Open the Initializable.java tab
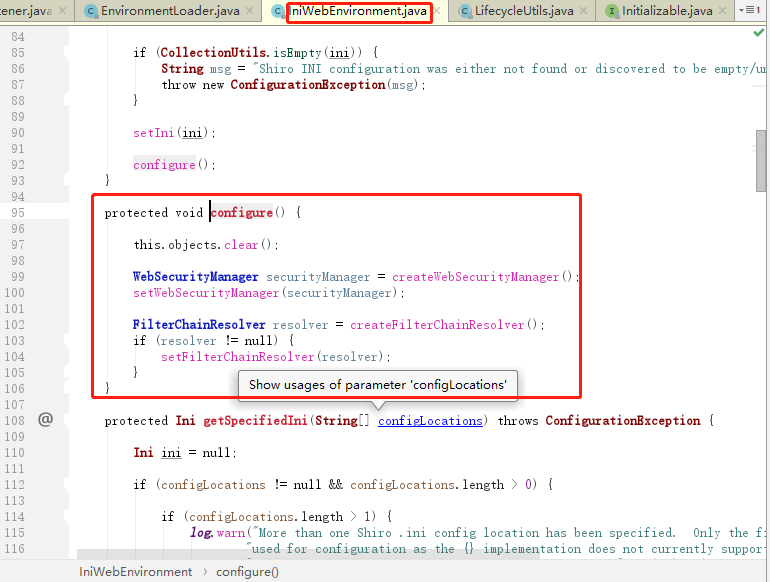The image size is (770, 582). click(667, 10)
